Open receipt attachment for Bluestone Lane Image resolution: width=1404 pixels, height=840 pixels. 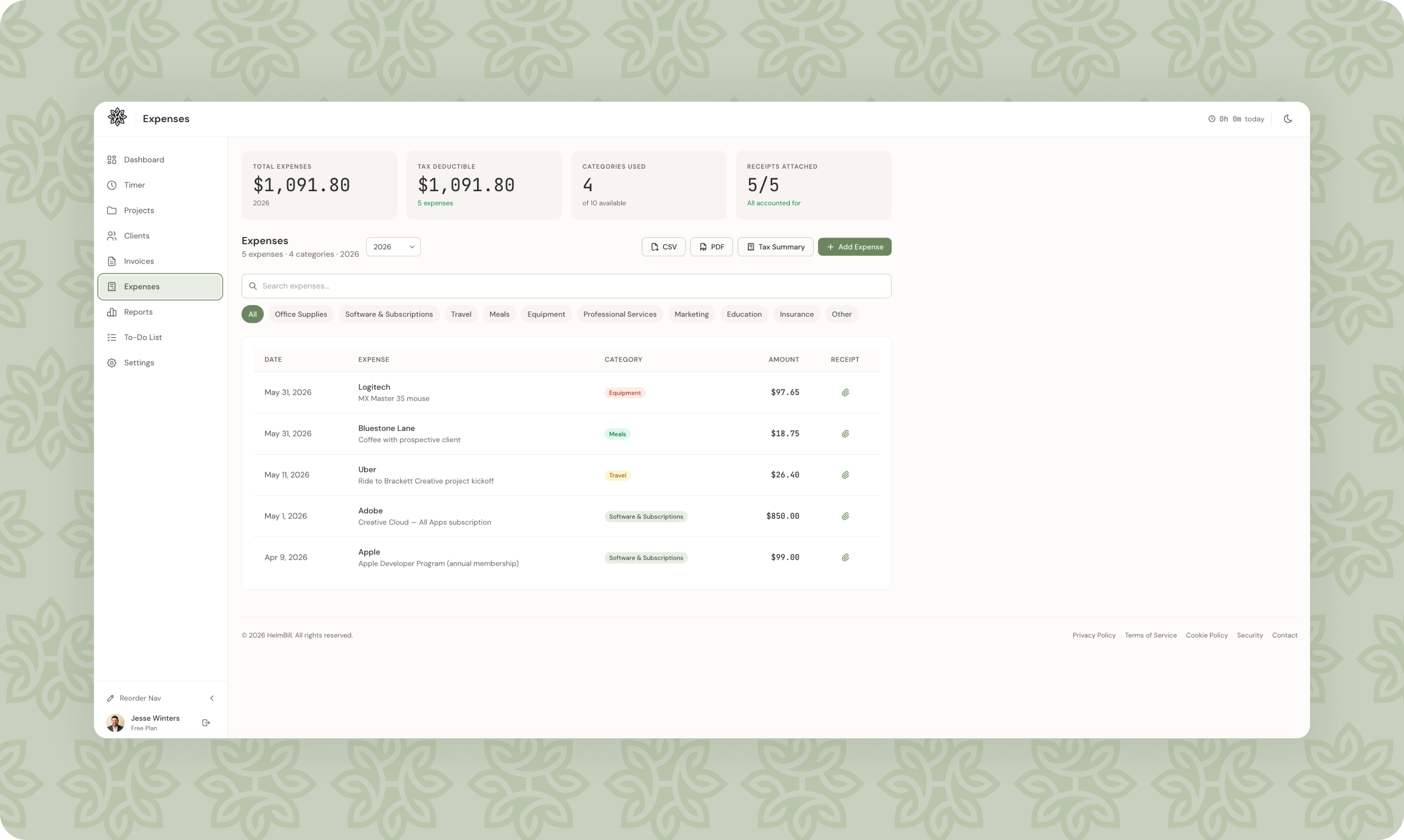pyautogui.click(x=845, y=434)
